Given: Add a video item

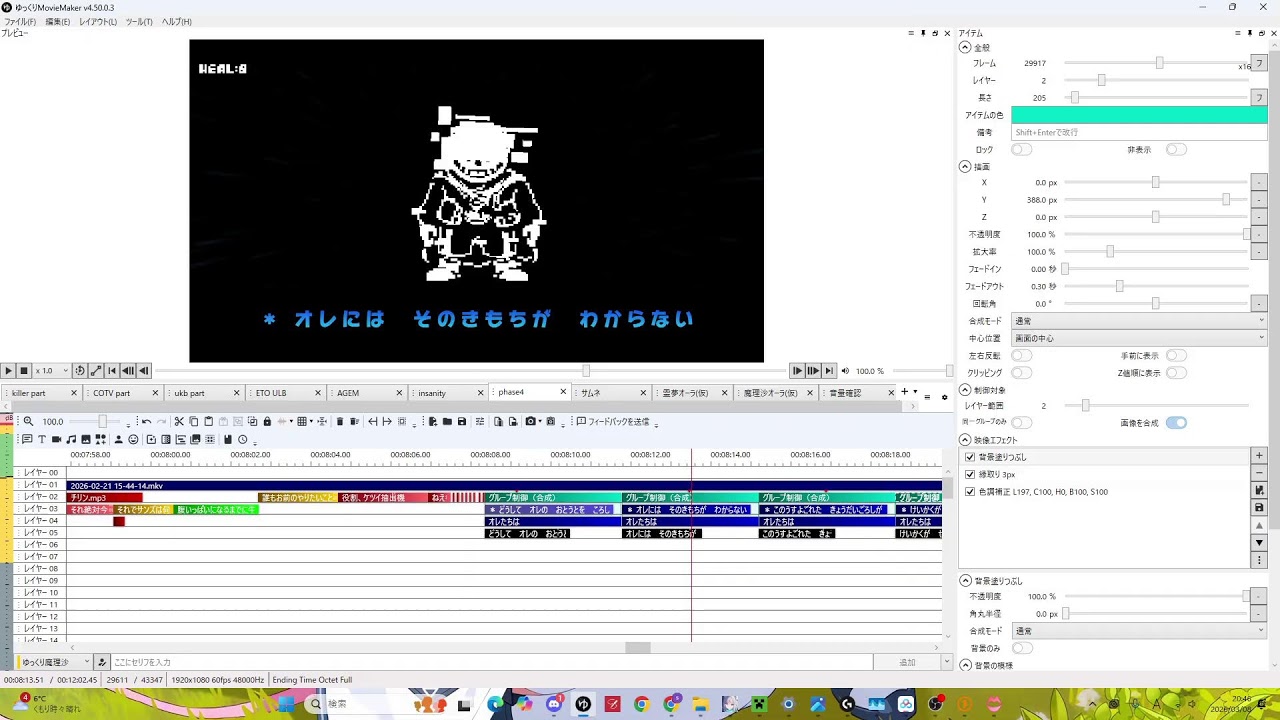Looking at the screenshot, I should (x=56, y=439).
